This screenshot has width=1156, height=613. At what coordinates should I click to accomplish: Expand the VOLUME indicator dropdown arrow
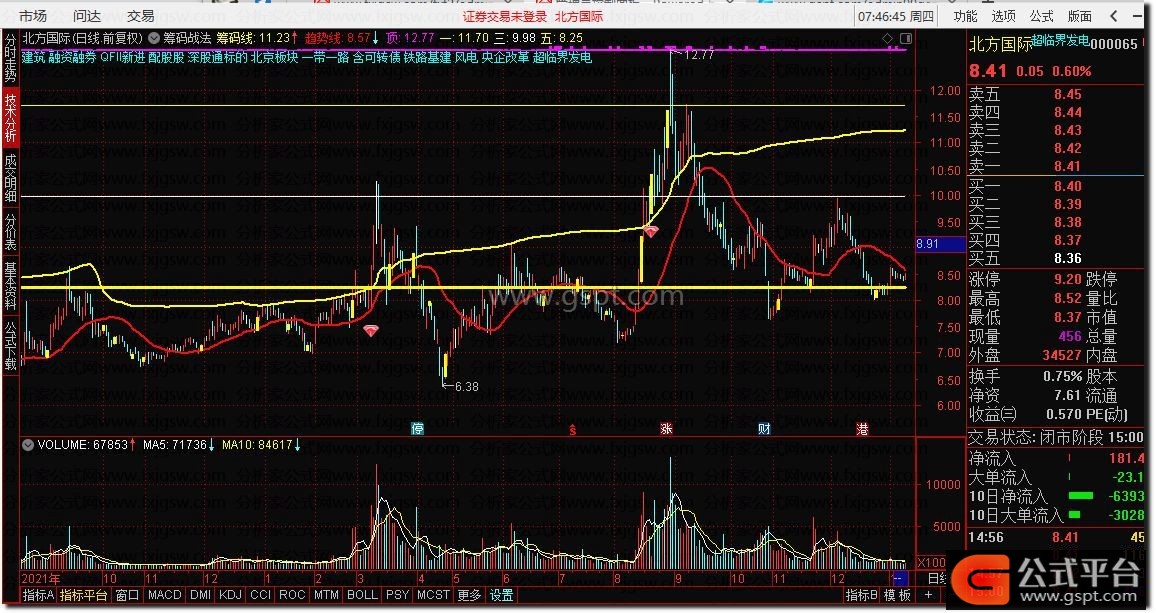tap(28, 445)
